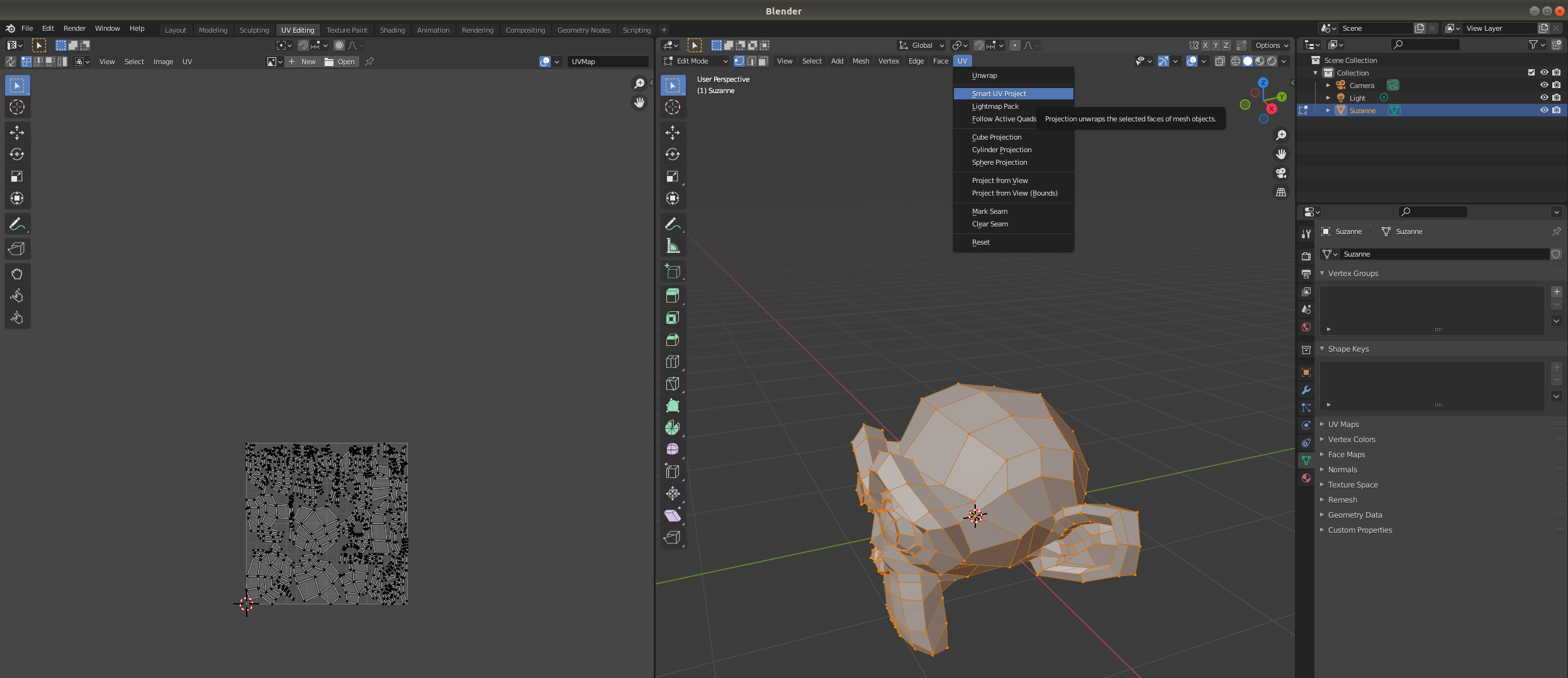This screenshot has width=1568, height=678.
Task: Open the Modifier properties tab
Action: 1306,390
